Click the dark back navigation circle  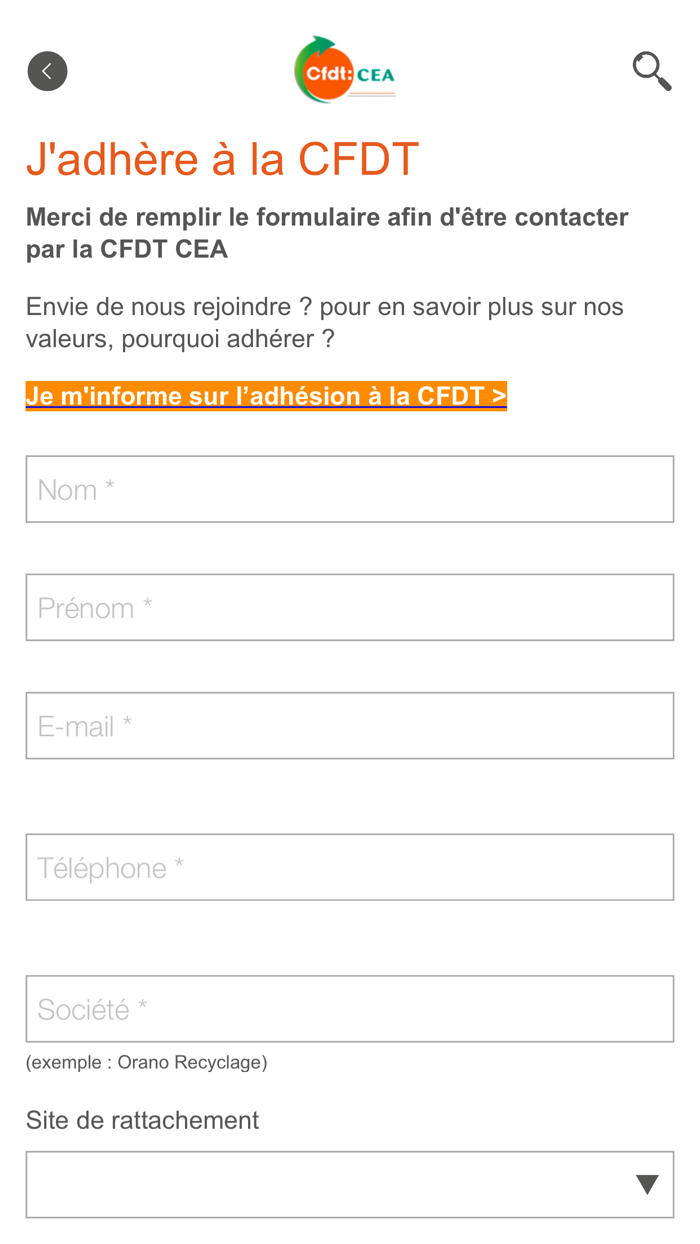click(x=47, y=71)
